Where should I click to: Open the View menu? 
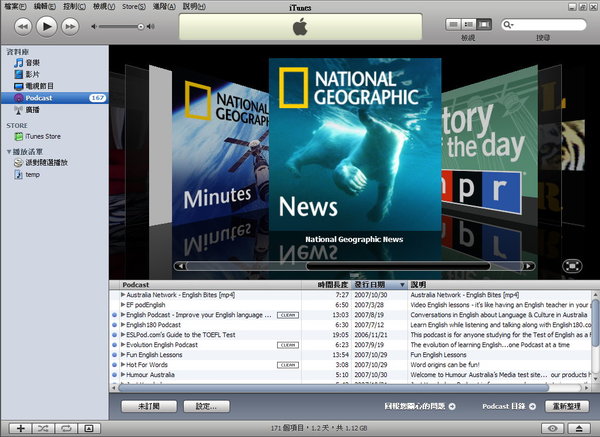[x=104, y=7]
